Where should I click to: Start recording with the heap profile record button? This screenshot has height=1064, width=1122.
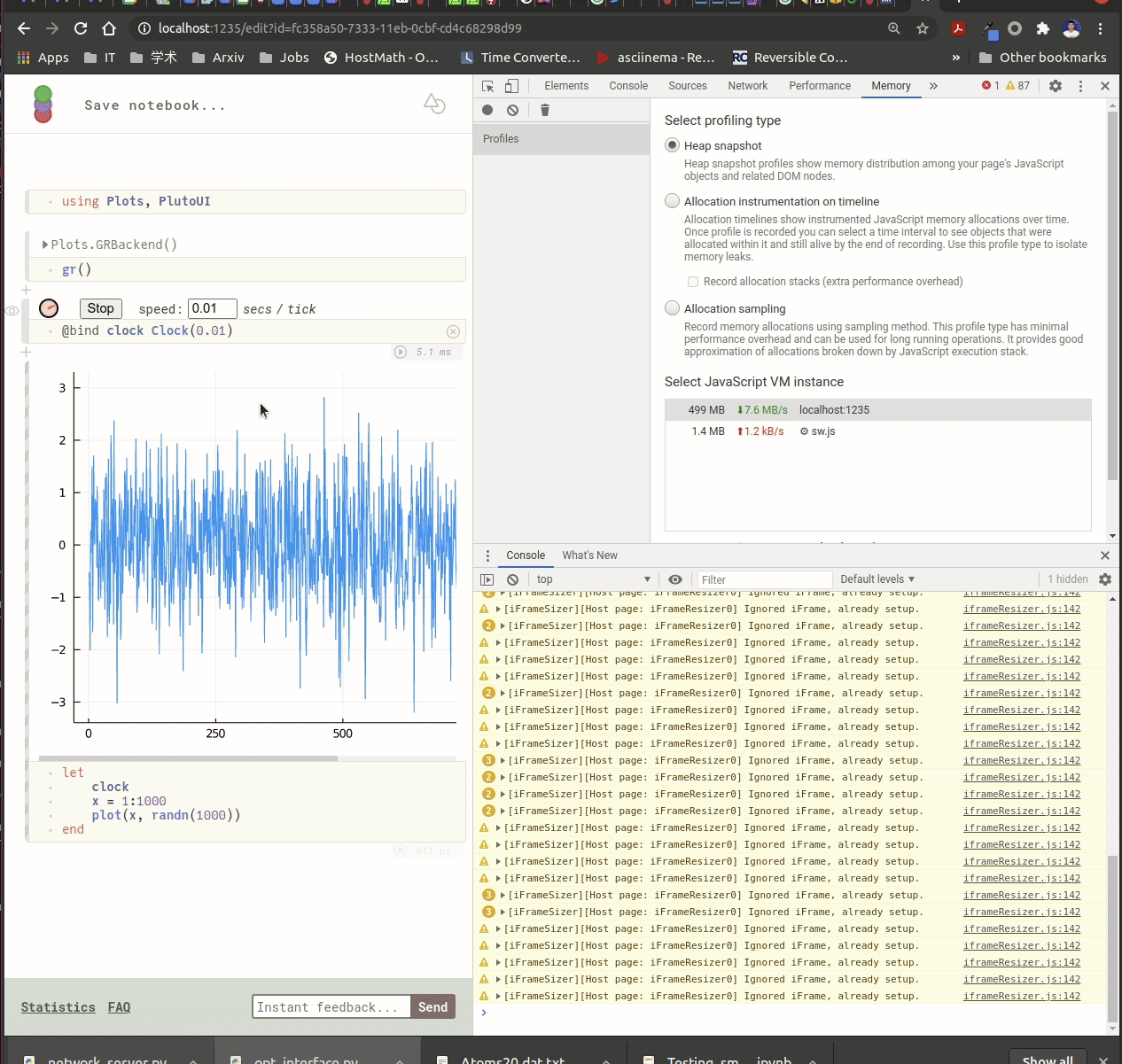pos(487,110)
